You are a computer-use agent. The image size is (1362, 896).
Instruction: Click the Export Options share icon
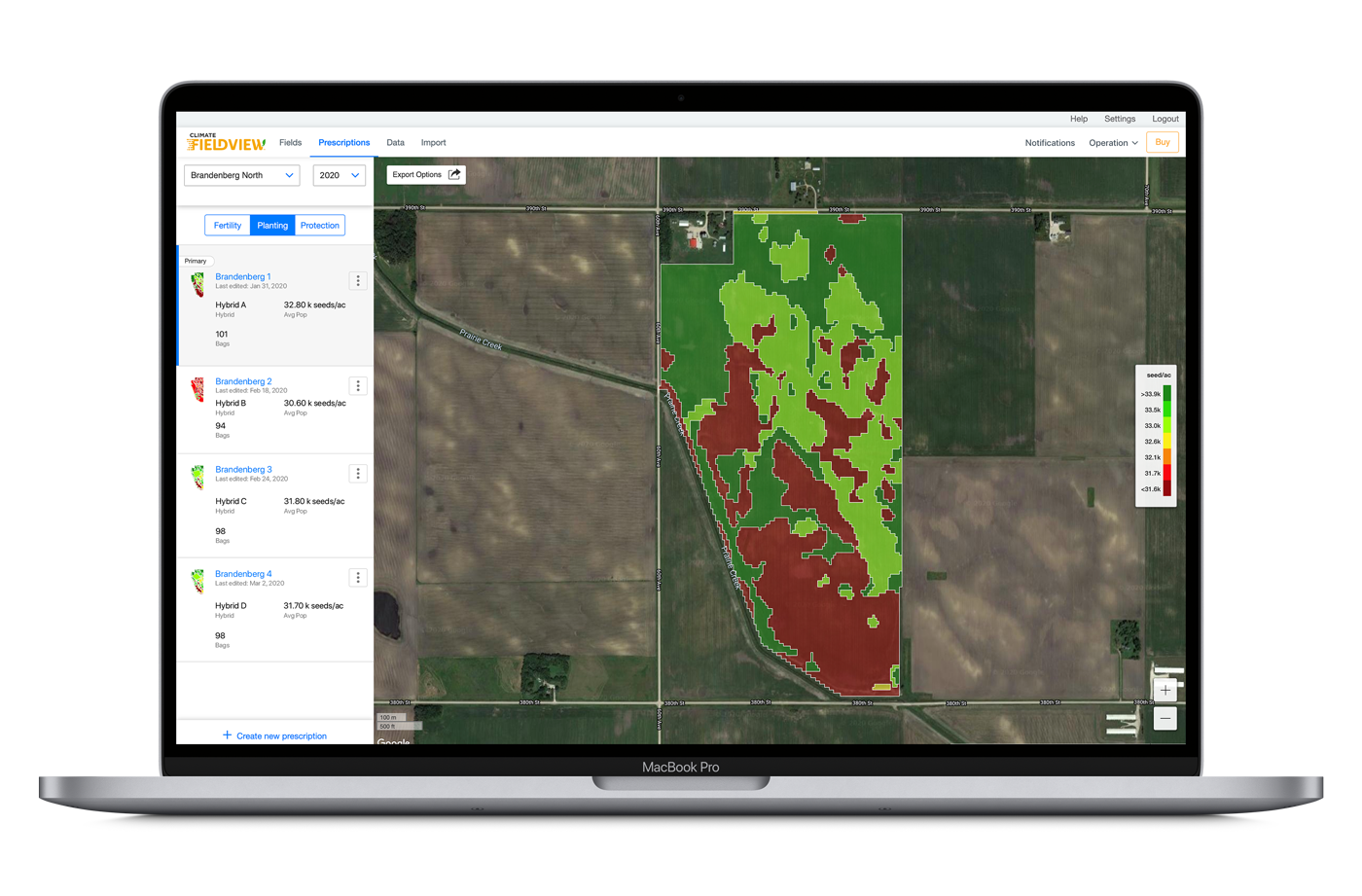pyautogui.click(x=454, y=175)
